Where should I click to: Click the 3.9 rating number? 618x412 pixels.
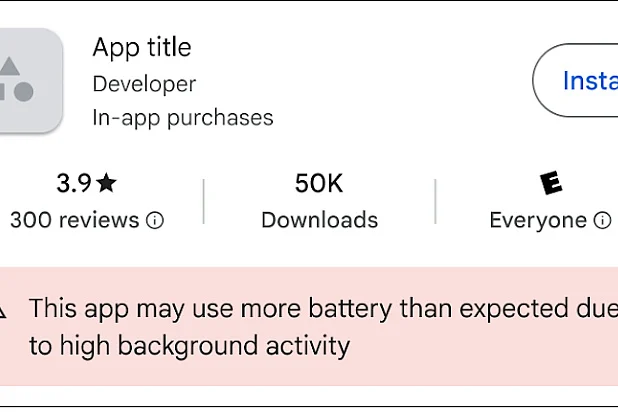coord(74,183)
